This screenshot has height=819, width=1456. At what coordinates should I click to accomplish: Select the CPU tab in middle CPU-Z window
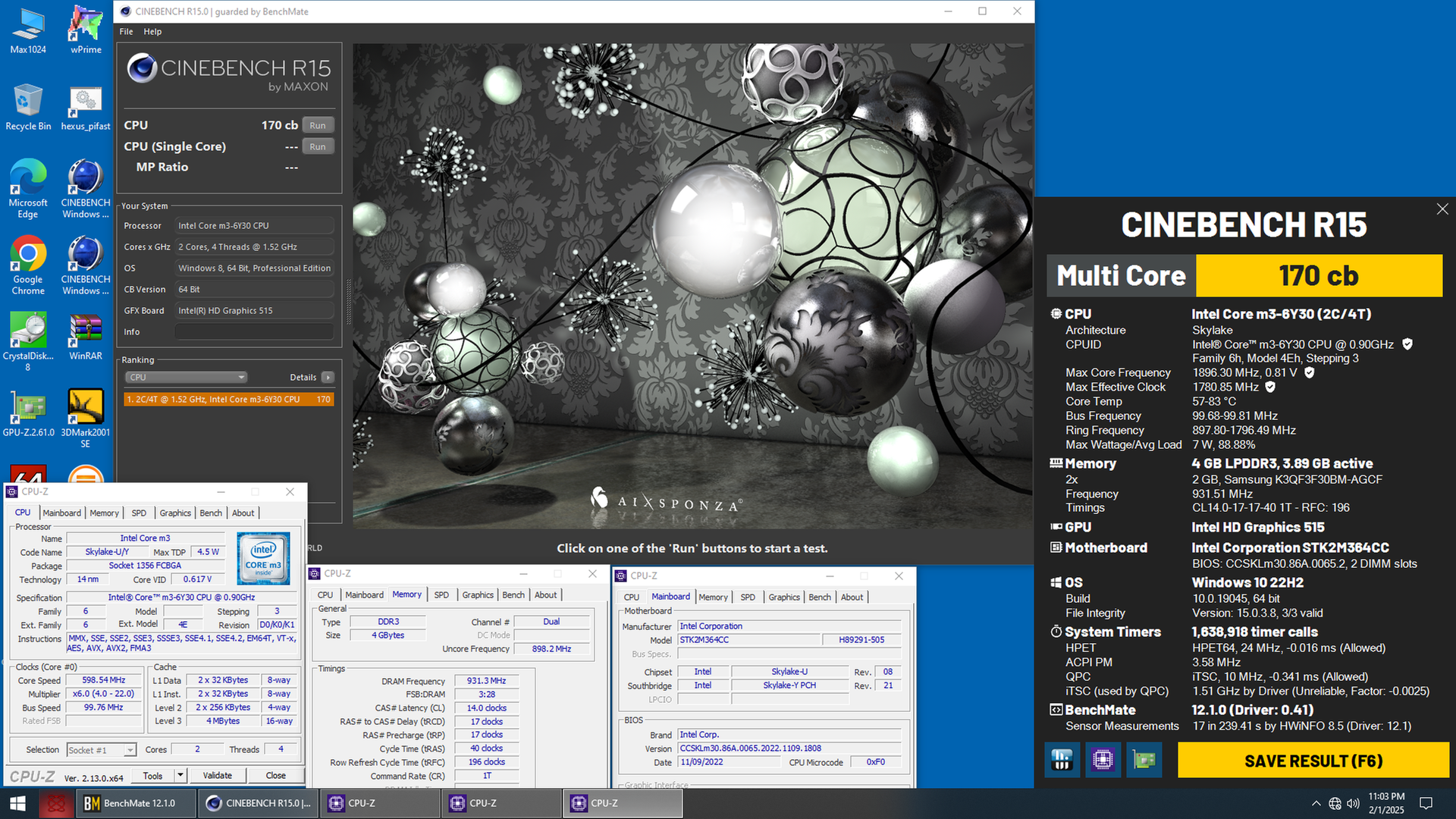point(325,595)
